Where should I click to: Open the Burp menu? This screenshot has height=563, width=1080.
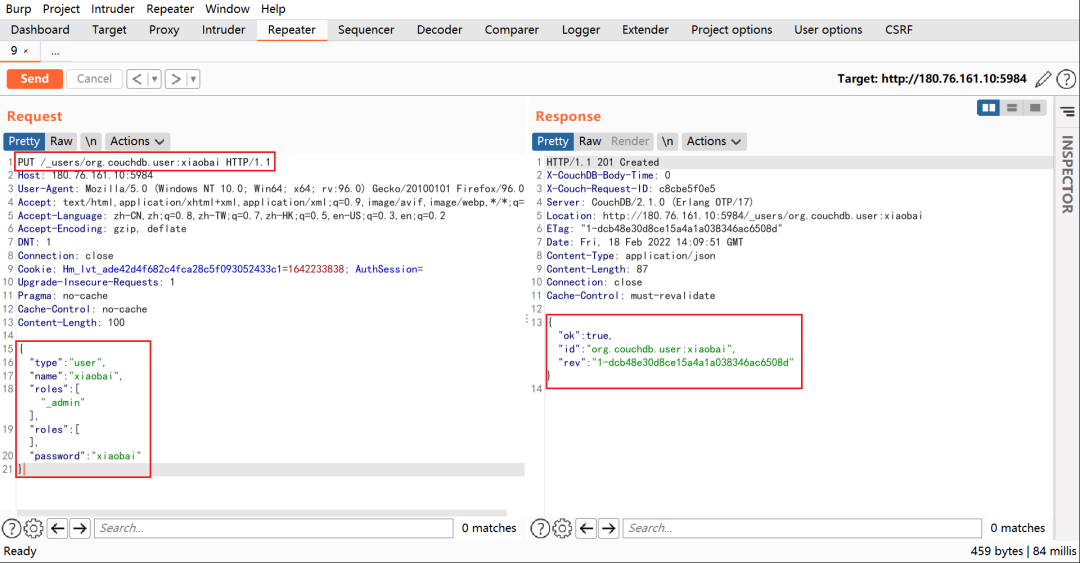pyautogui.click(x=19, y=9)
